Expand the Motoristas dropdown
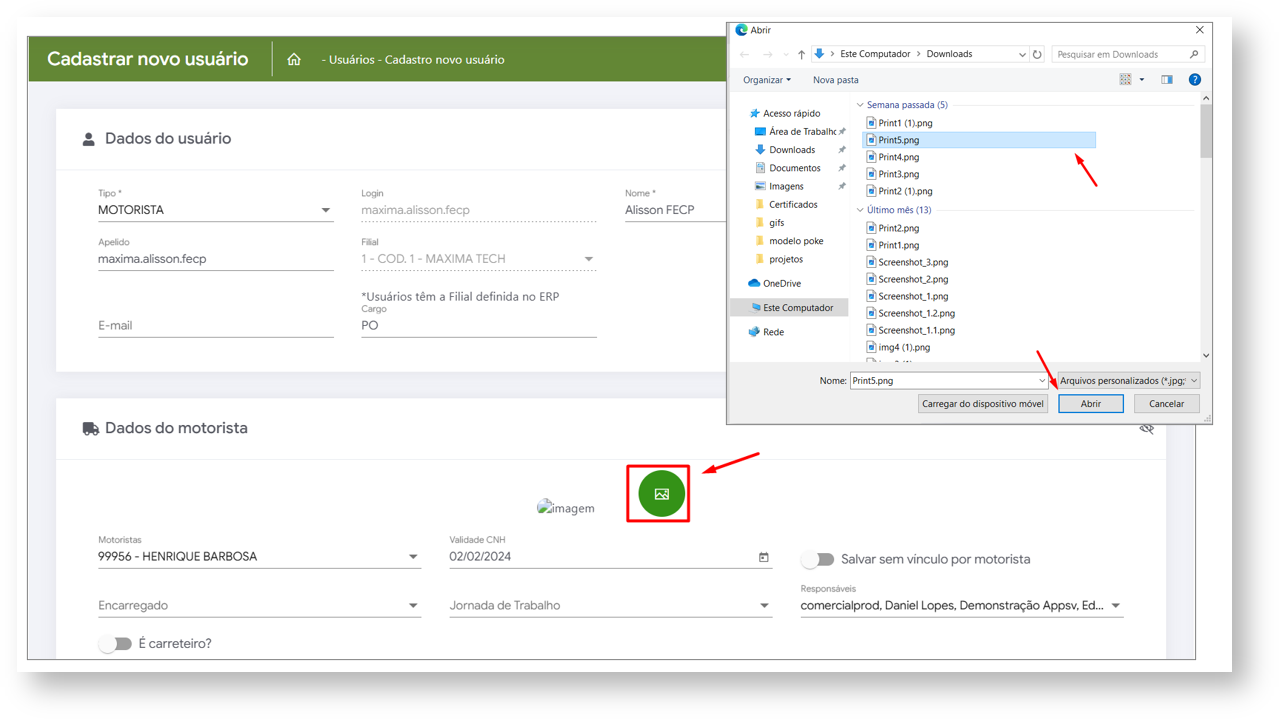Screen dimensions: 1280x720 (x=413, y=557)
